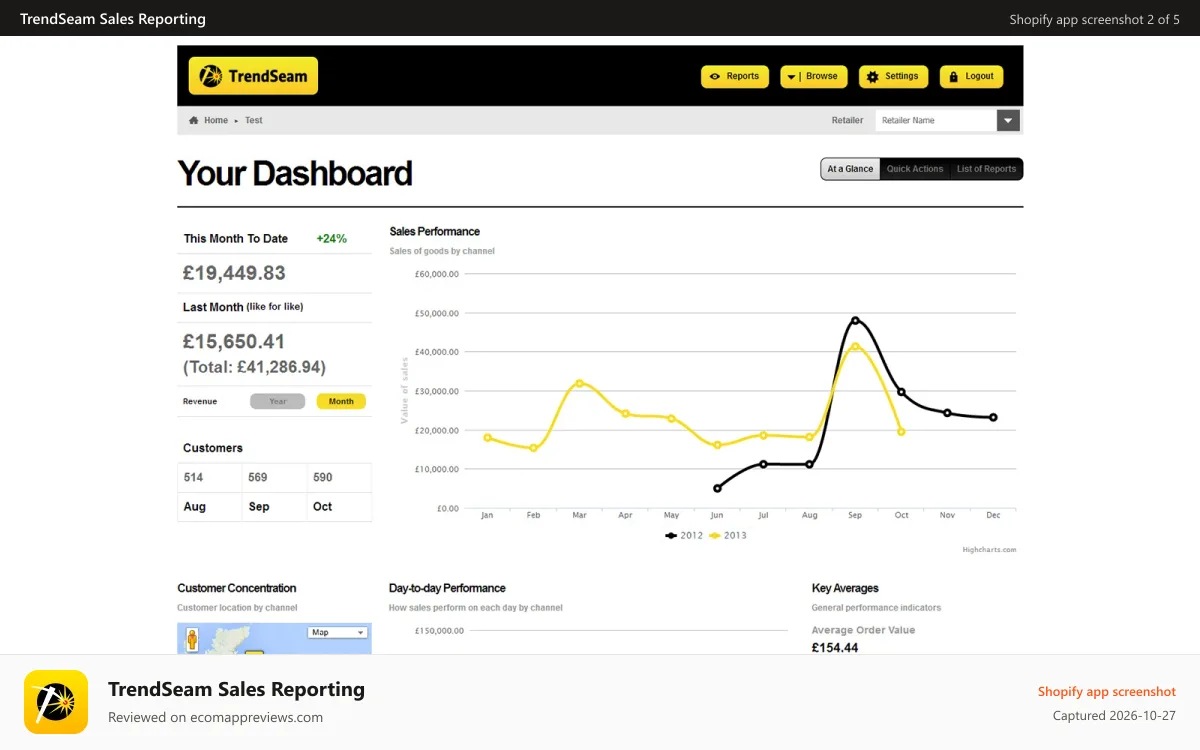Toggle the 2012 series in chart legend
Viewport: 1200px width, 750px height.
click(x=685, y=535)
